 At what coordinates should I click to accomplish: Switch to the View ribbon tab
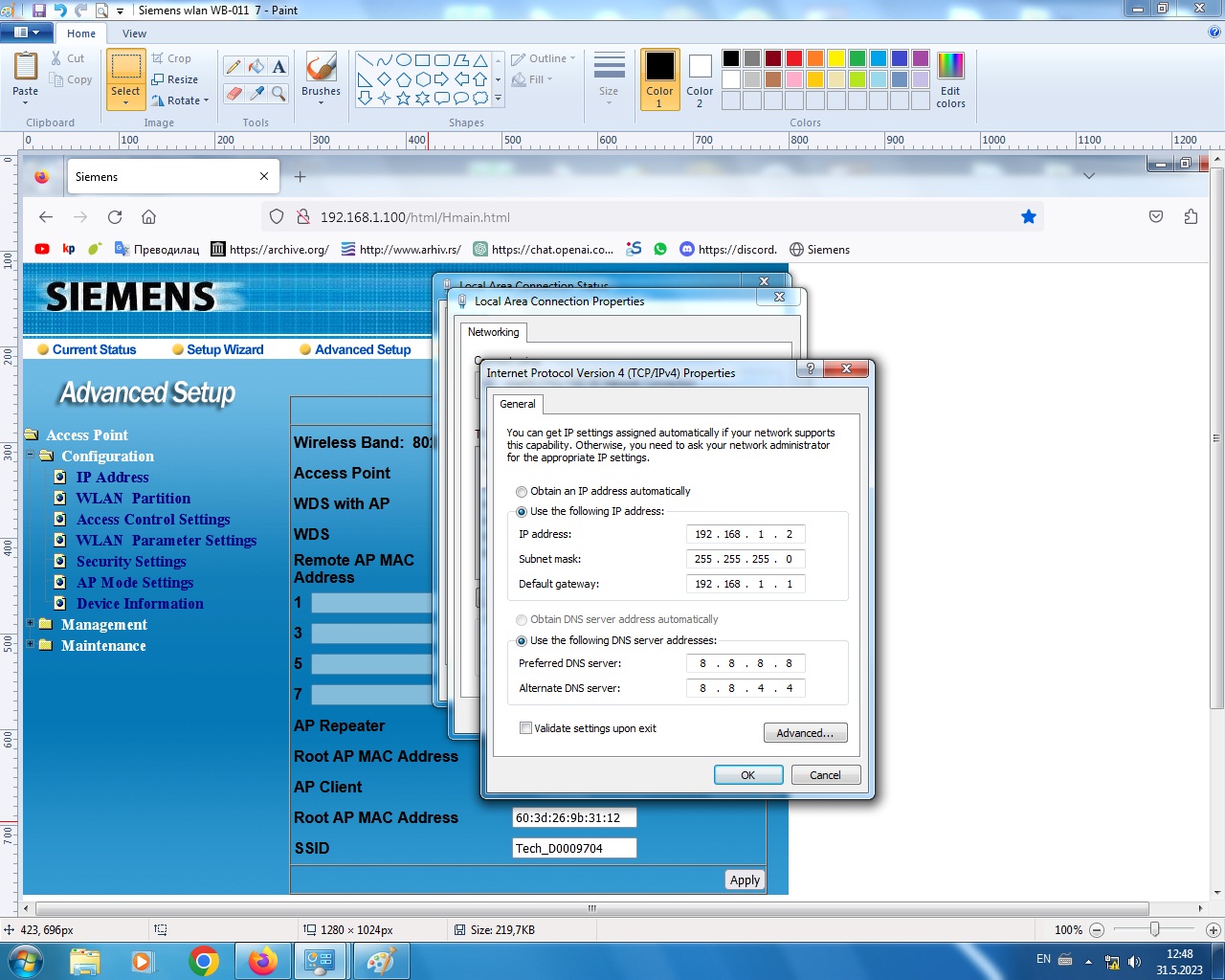[x=135, y=33]
